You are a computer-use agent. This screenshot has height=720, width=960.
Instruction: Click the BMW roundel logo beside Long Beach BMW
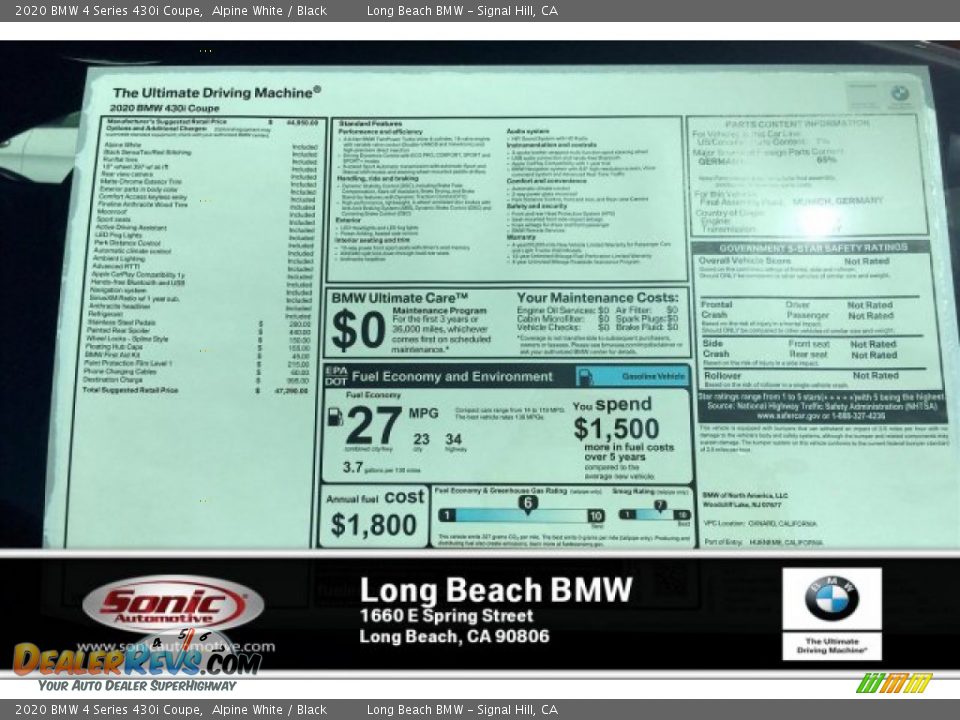(x=831, y=598)
